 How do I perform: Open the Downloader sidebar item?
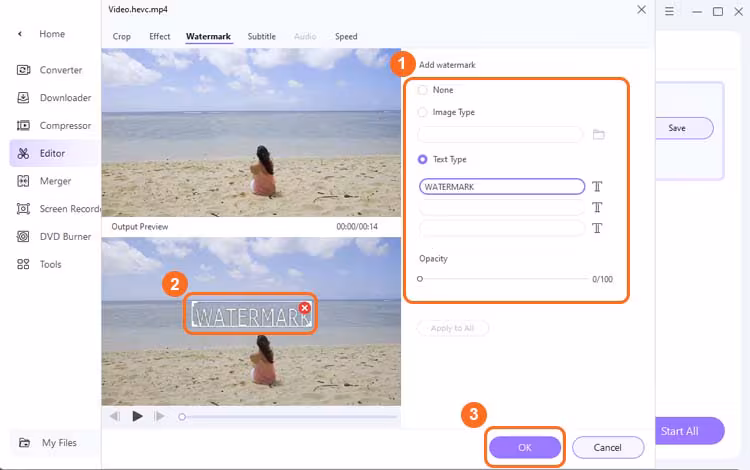(54, 98)
